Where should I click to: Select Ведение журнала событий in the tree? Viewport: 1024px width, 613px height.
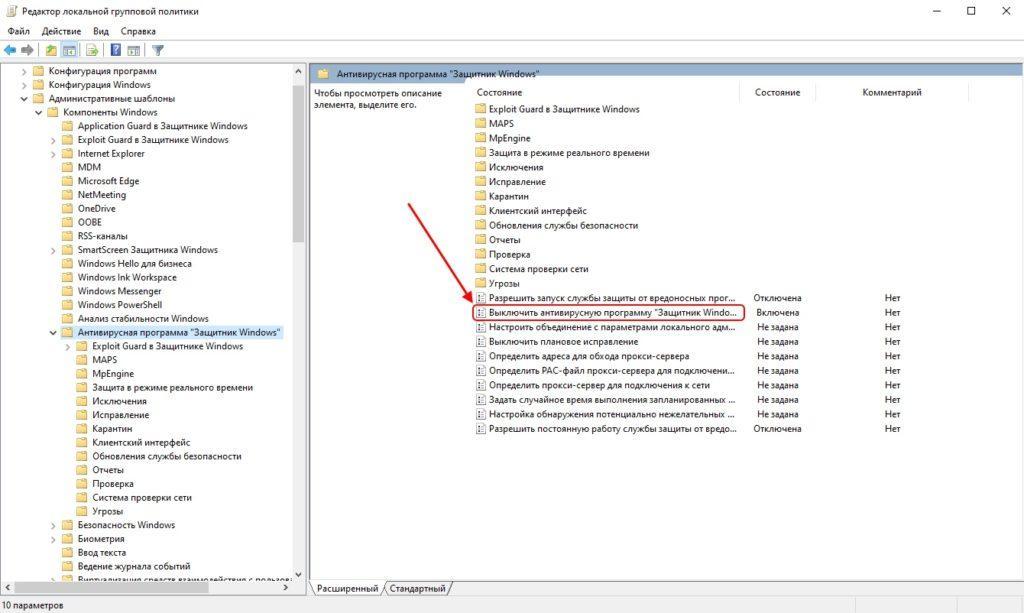[134, 567]
